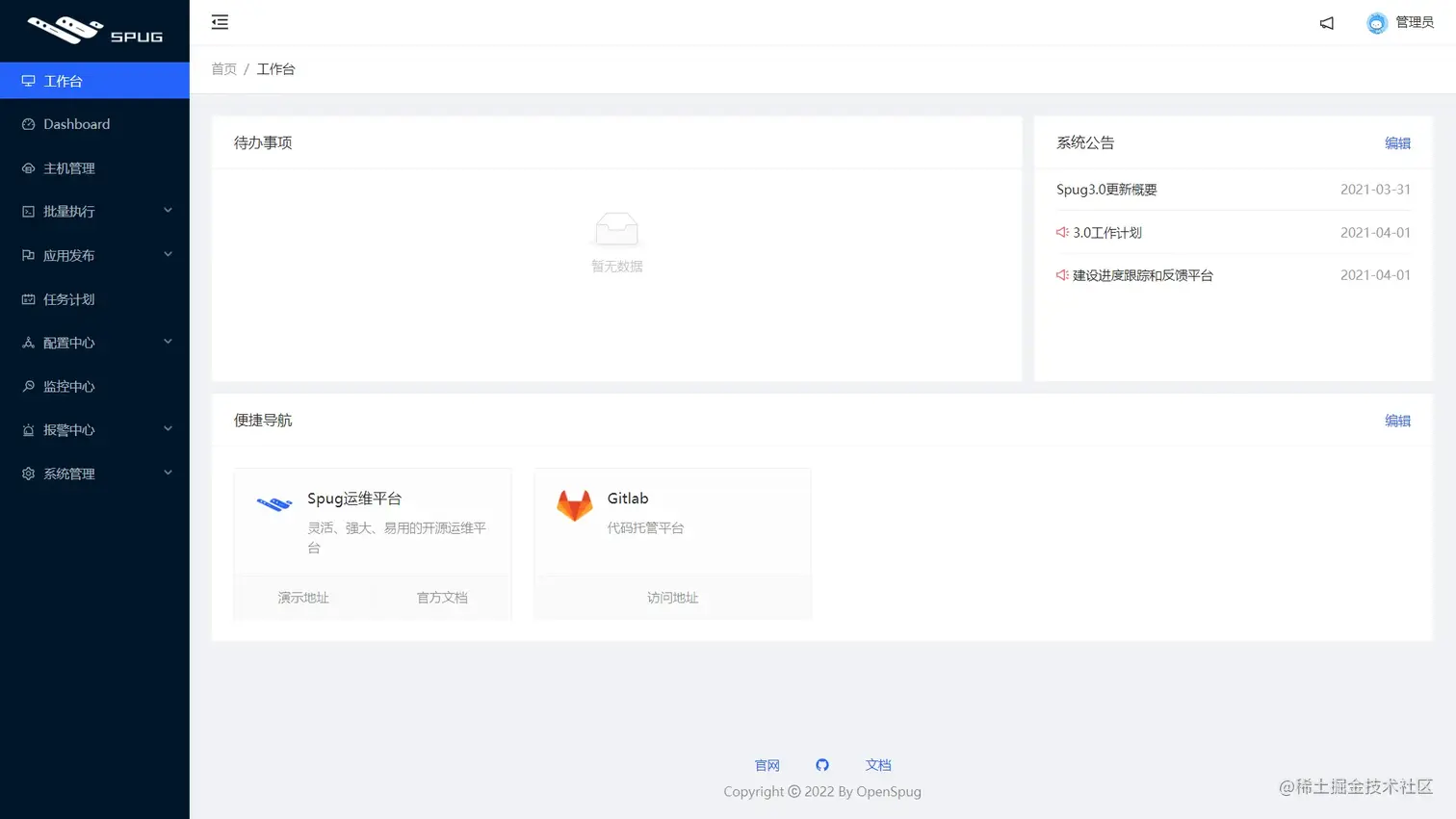The image size is (1456, 819).
Task: Click the 主机管理 cloud server icon
Action: coord(28,168)
